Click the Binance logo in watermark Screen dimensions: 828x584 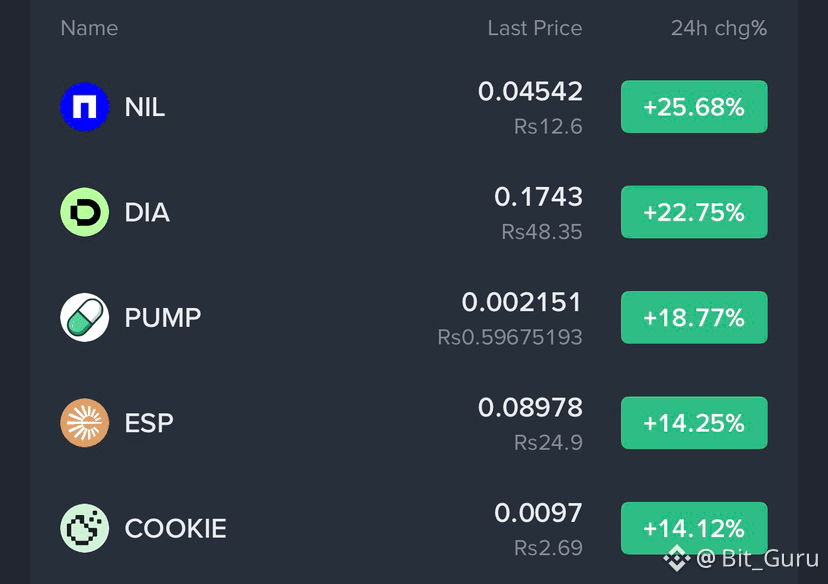click(x=677, y=559)
